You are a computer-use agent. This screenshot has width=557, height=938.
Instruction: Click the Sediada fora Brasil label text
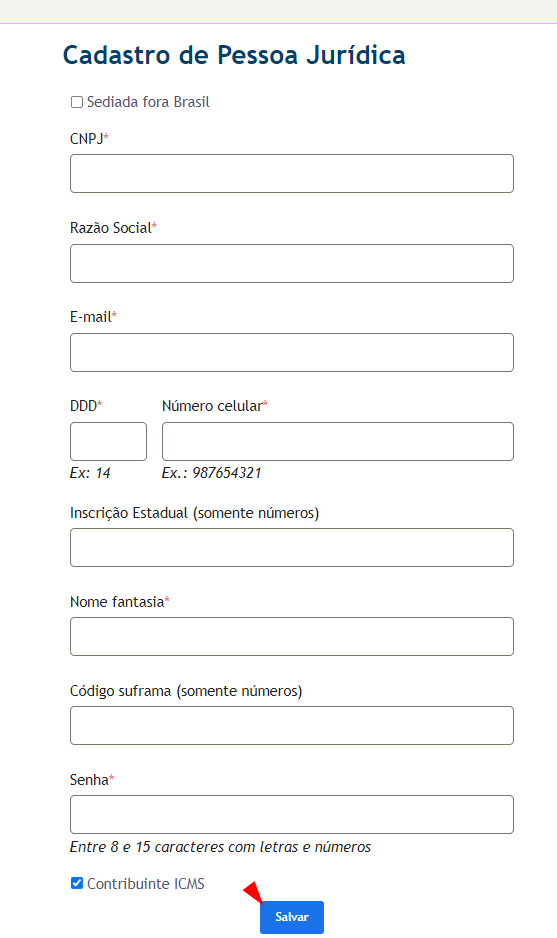(148, 102)
